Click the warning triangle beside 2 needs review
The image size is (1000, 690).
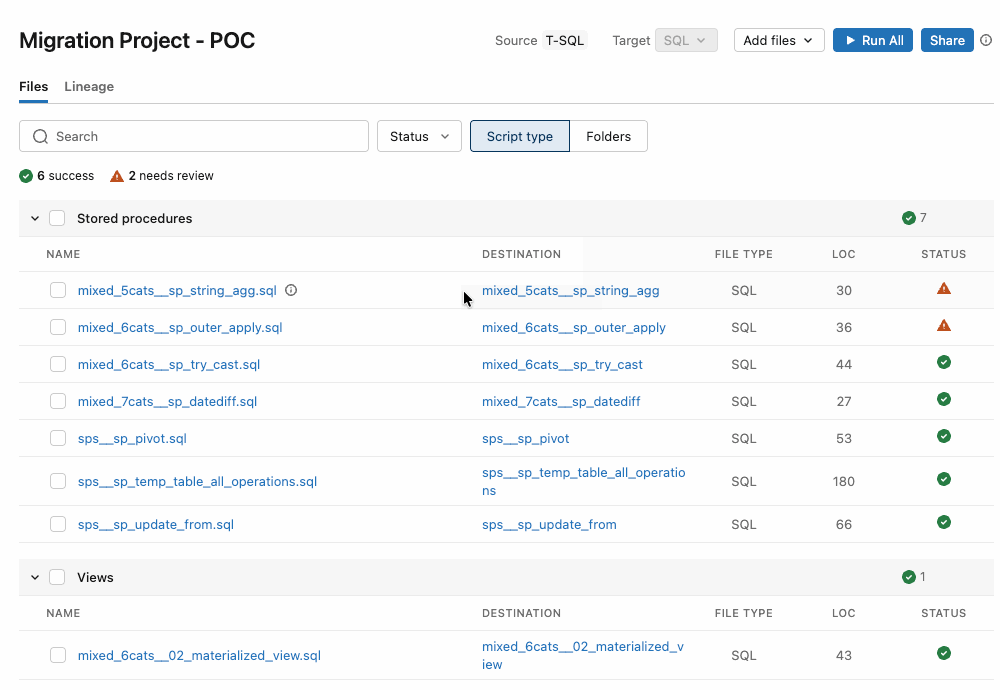coord(117,176)
